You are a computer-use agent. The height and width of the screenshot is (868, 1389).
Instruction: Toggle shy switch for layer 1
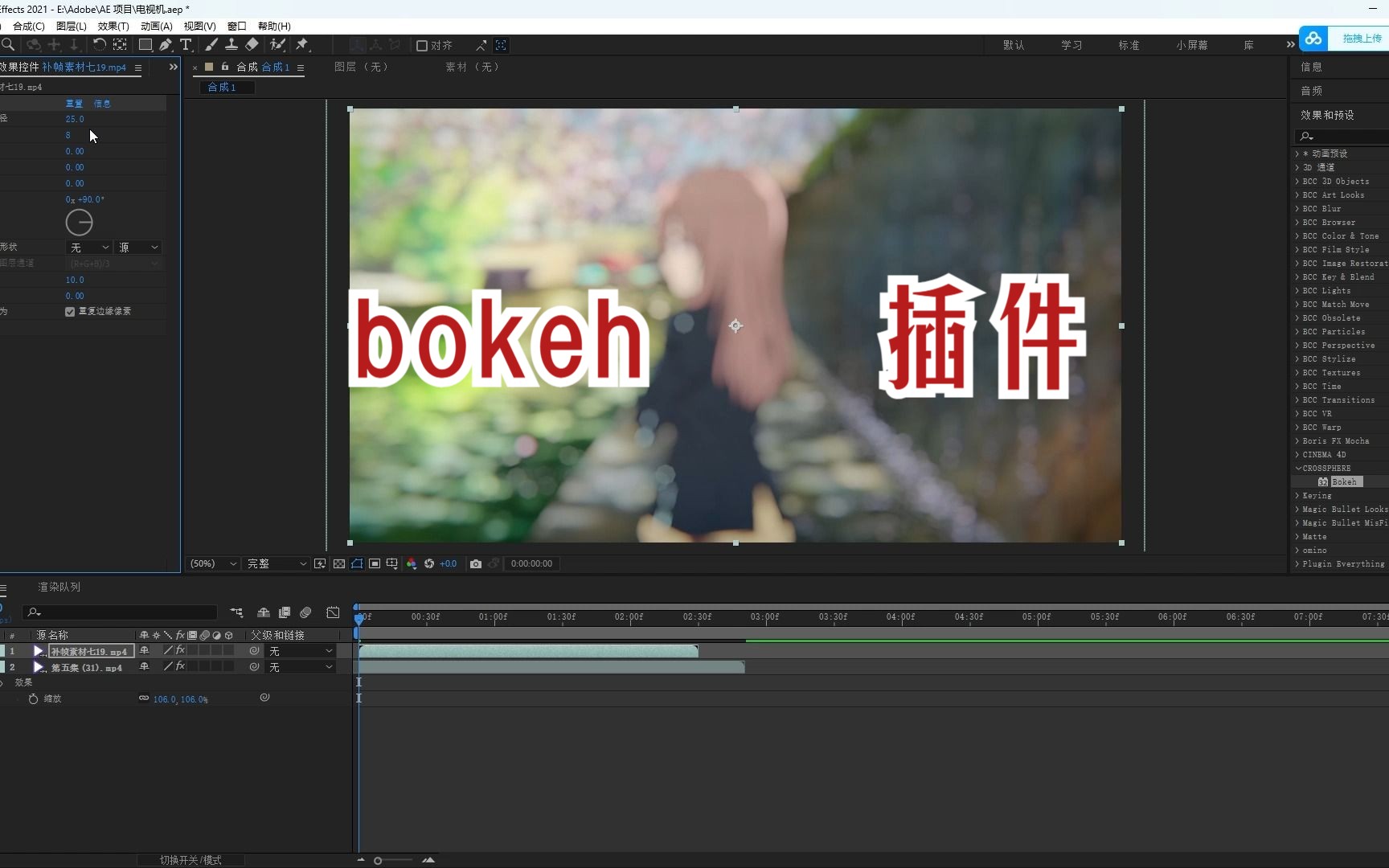click(145, 650)
